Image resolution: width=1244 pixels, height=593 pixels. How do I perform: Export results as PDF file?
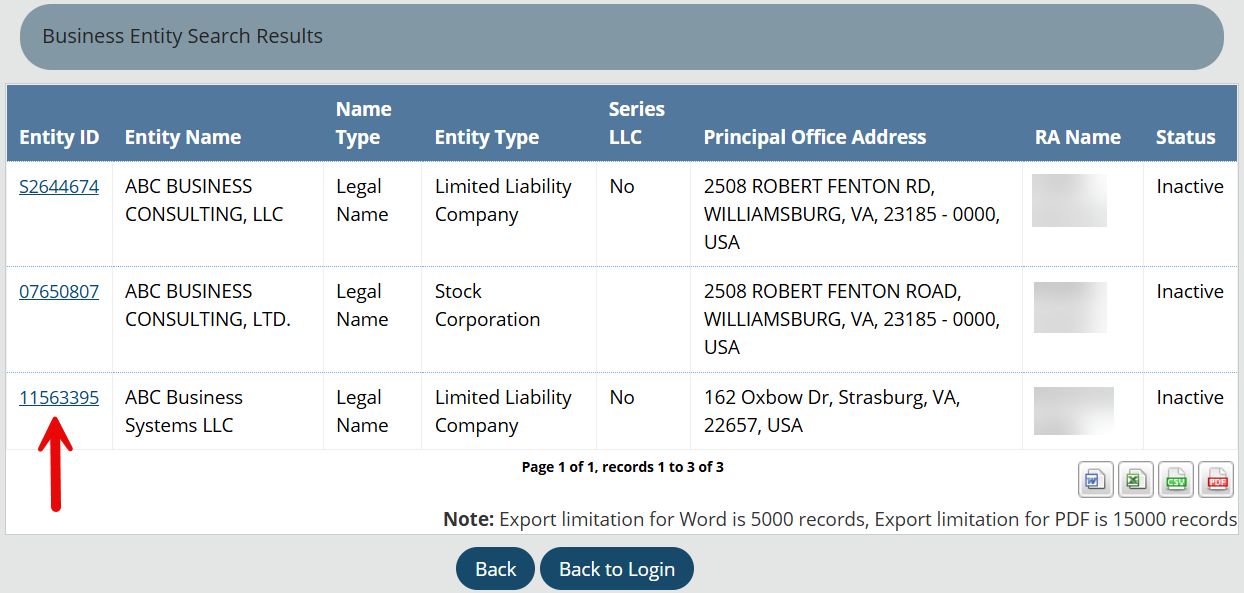[1216, 480]
